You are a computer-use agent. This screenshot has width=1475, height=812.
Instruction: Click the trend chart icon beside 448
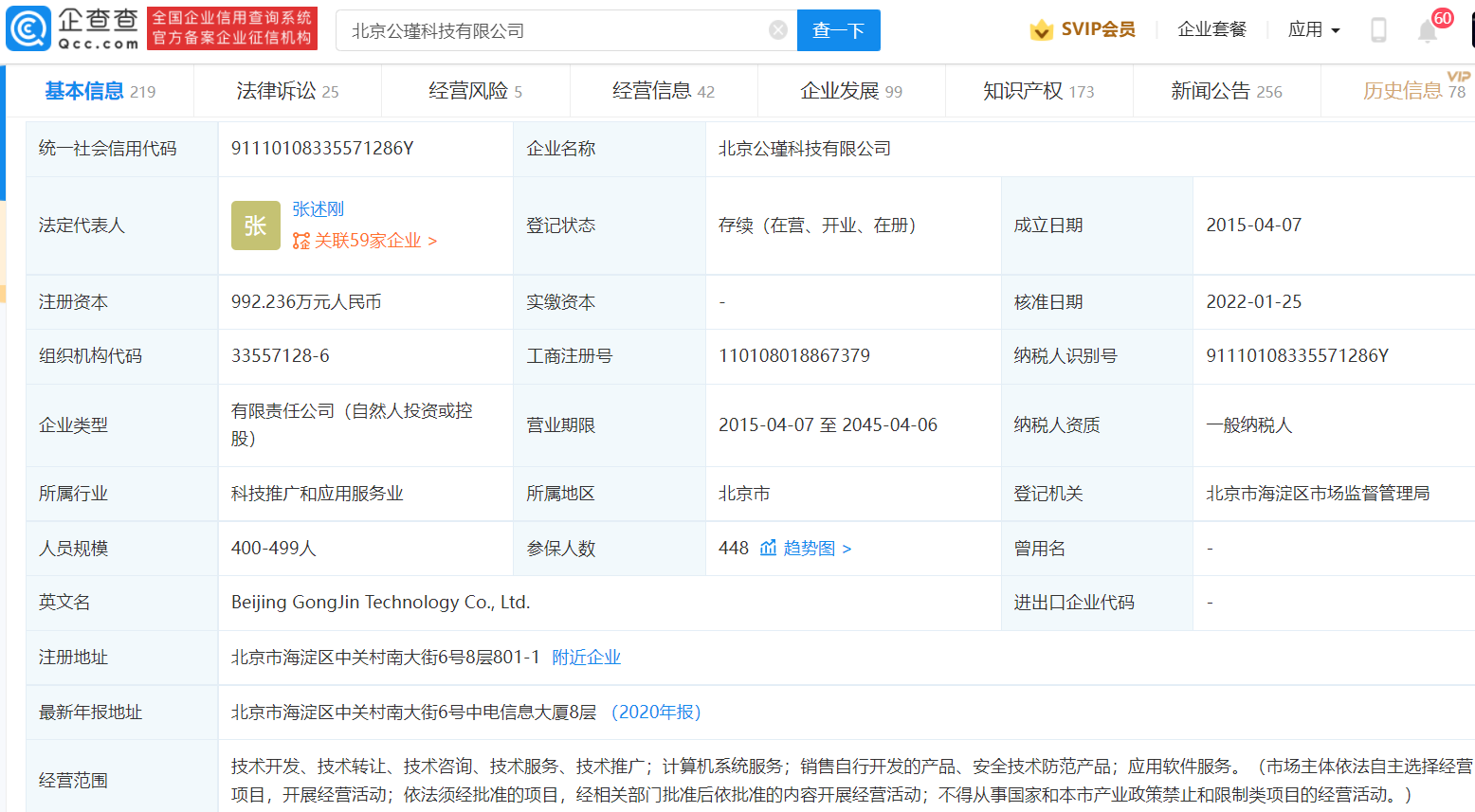(769, 548)
